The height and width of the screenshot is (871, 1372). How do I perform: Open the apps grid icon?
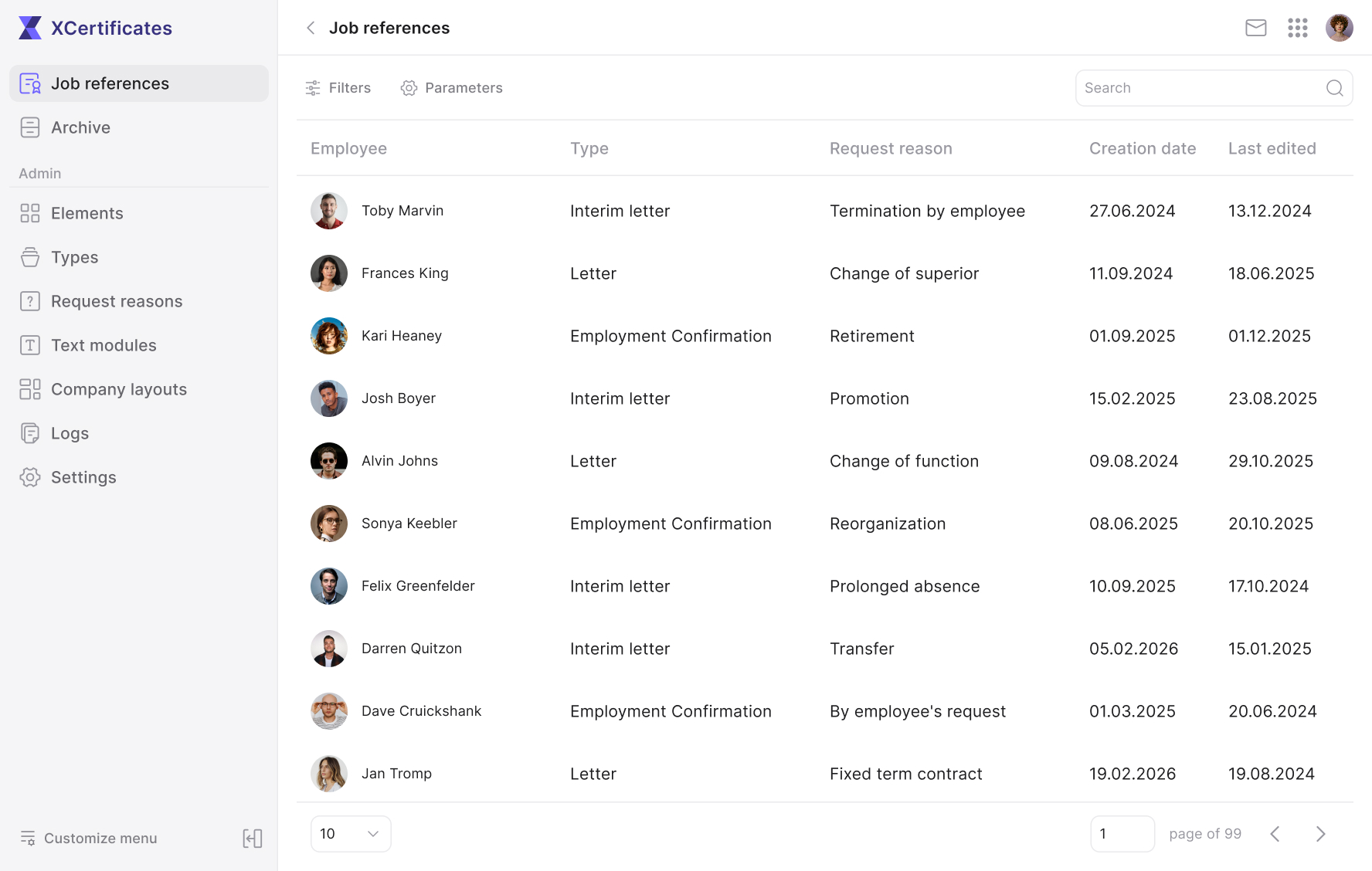click(1298, 28)
